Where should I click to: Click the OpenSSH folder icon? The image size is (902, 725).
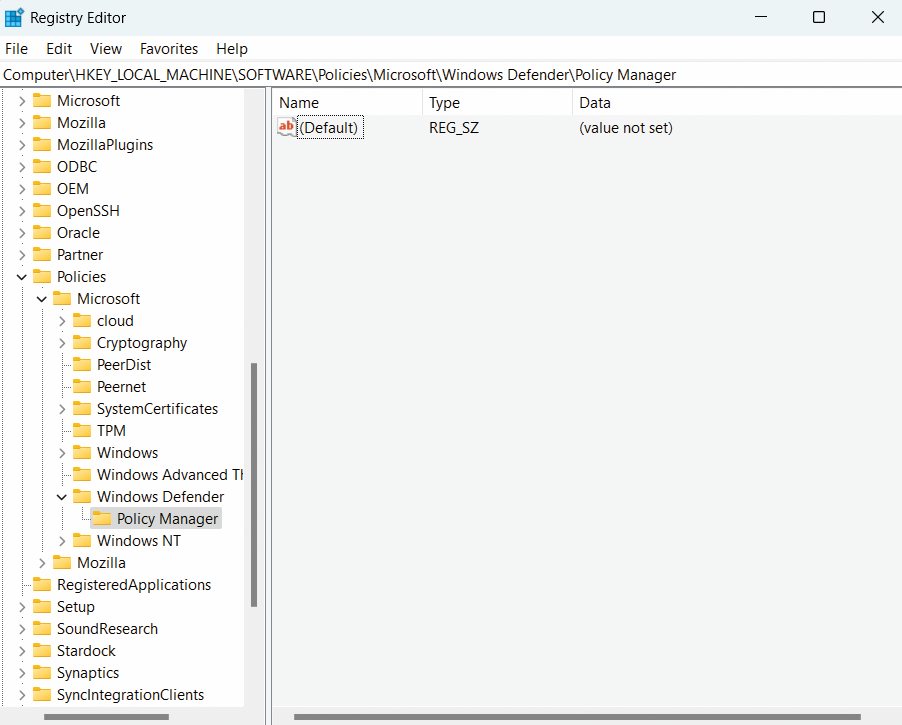(x=42, y=211)
